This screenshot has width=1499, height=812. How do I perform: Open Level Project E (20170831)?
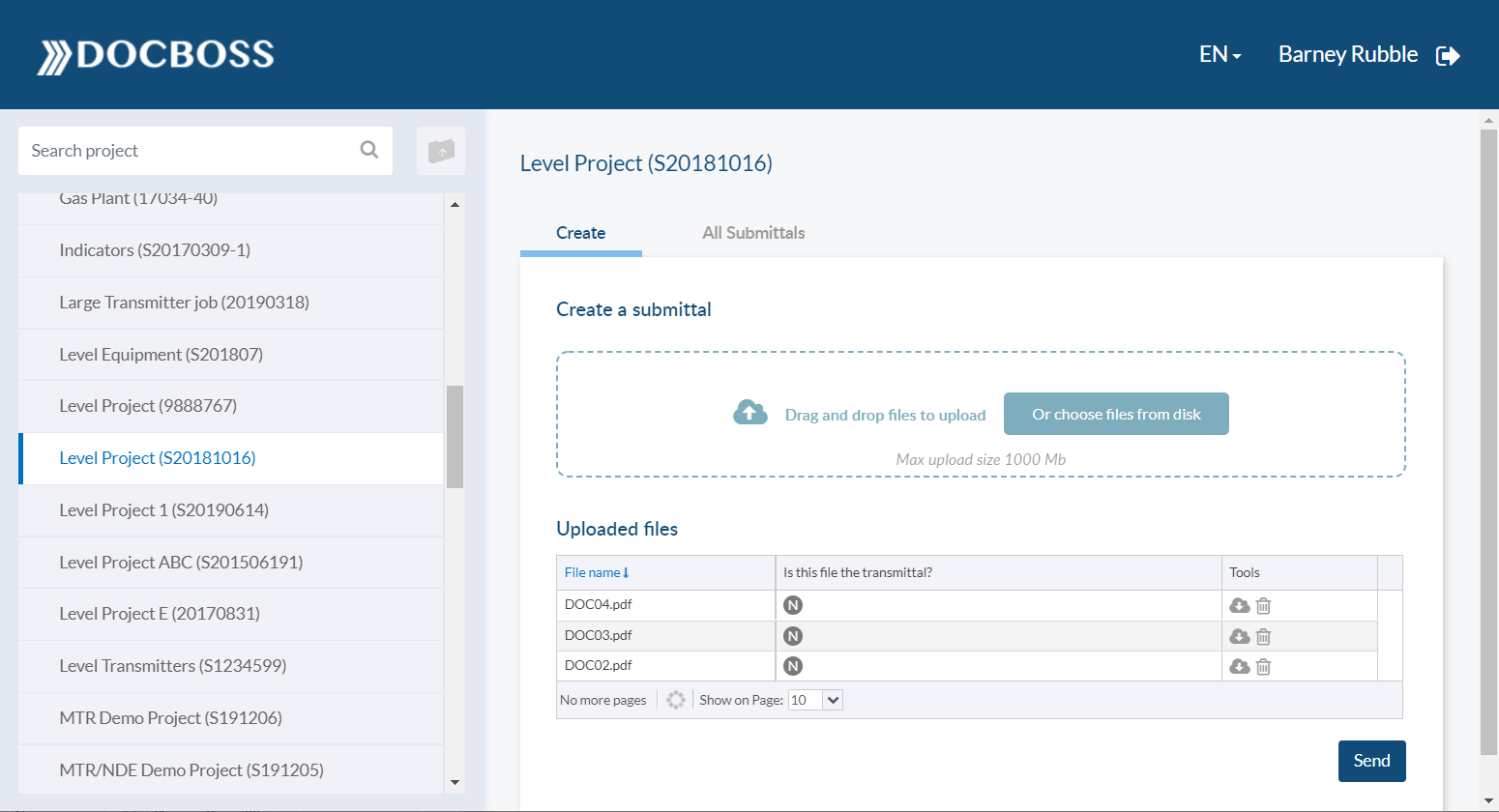(x=231, y=614)
